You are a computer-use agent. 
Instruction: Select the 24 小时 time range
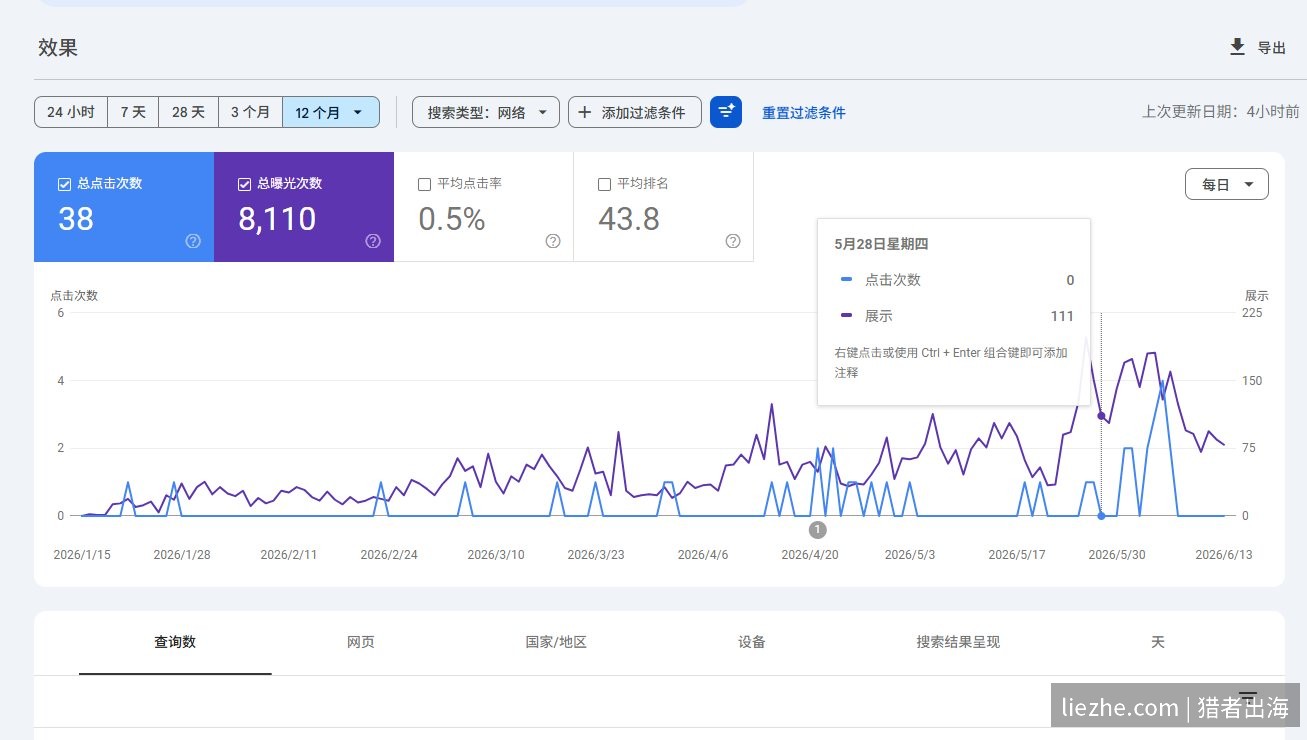pyautogui.click(x=71, y=112)
